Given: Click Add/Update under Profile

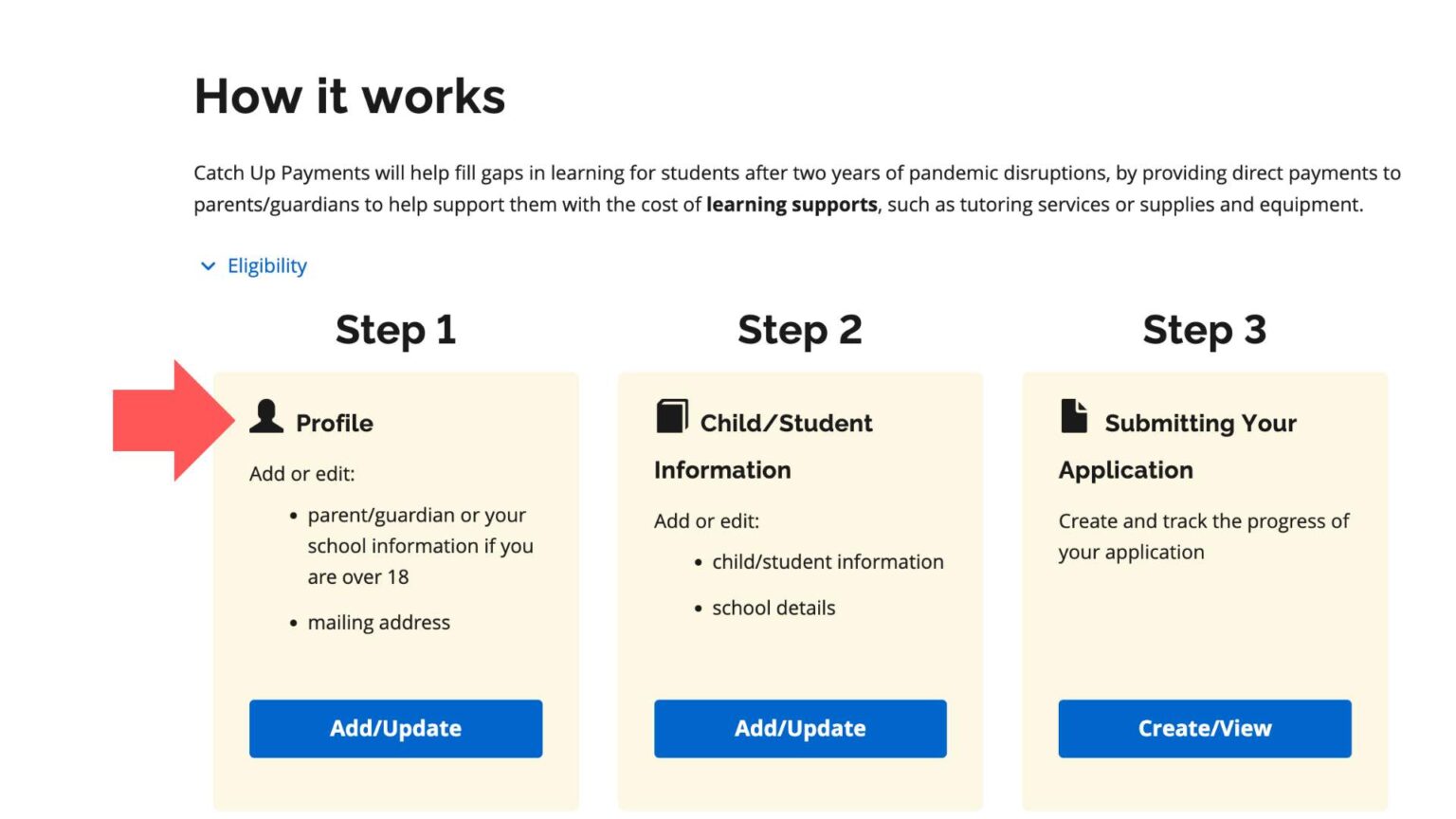Looking at the screenshot, I should coord(395,728).
